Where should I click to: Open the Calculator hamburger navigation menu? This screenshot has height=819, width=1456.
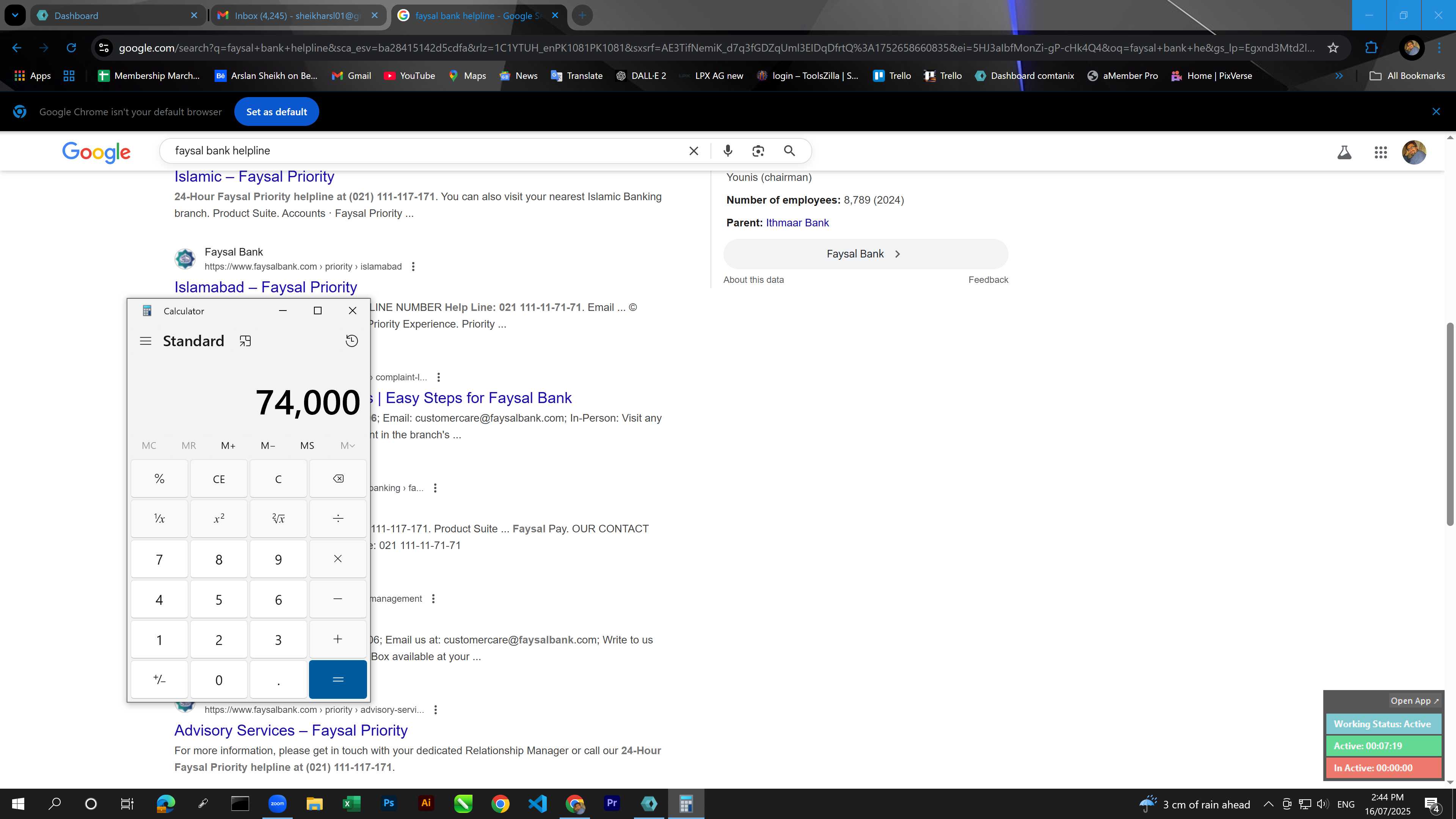tap(145, 341)
